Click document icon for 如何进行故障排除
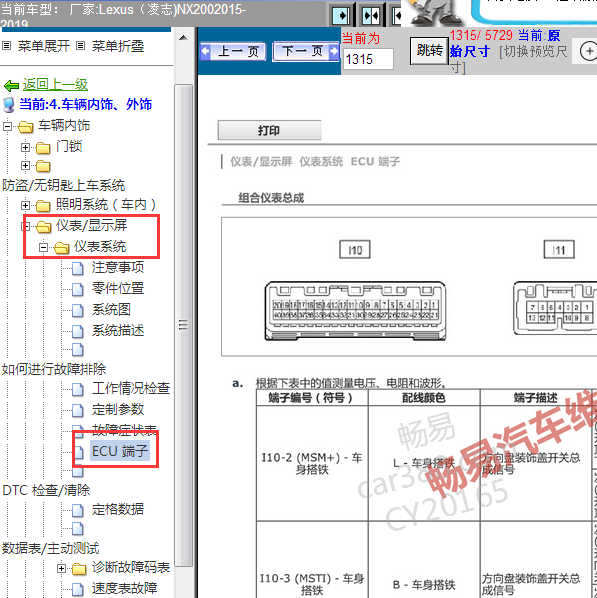 [78, 350]
